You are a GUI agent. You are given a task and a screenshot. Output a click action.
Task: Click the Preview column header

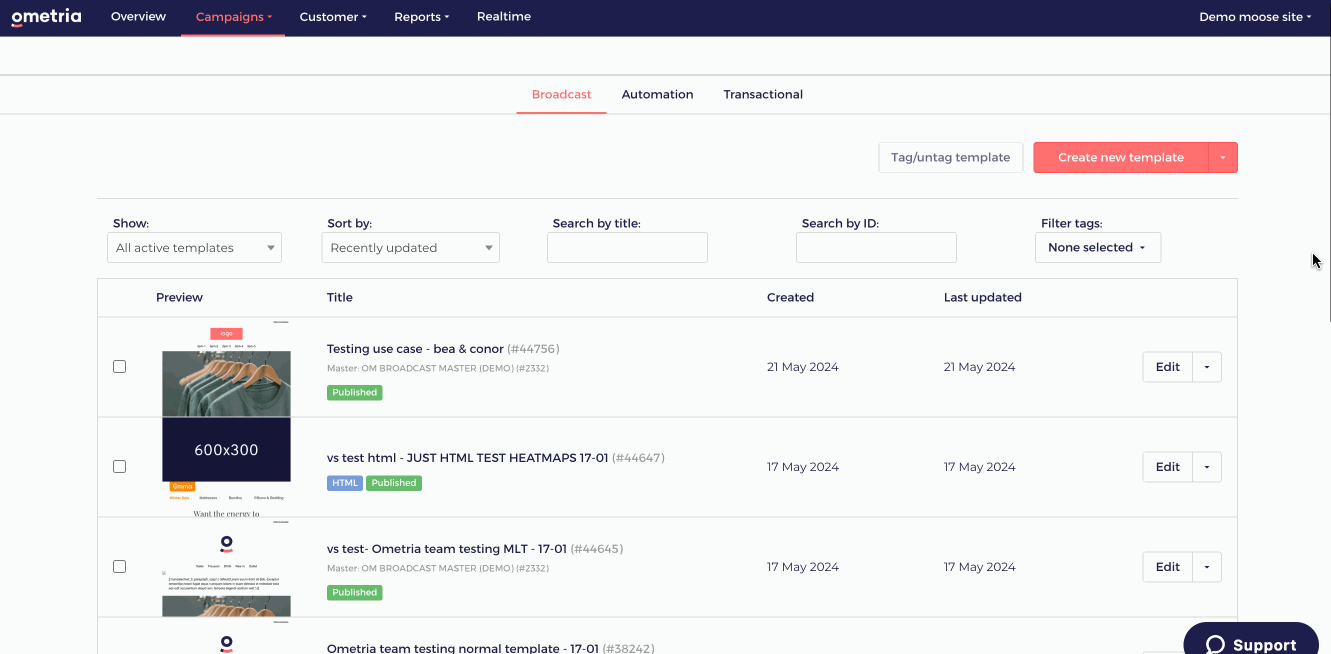point(179,297)
